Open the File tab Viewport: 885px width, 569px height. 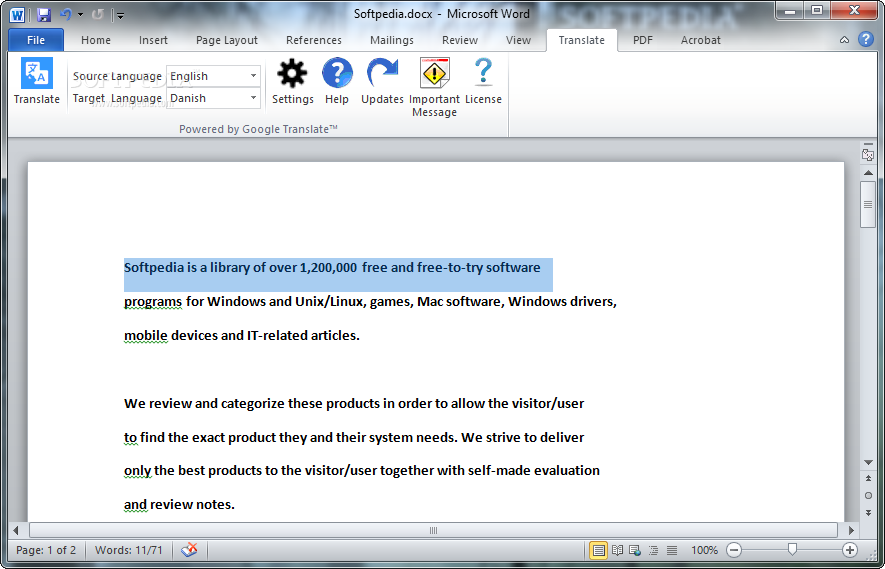click(36, 40)
